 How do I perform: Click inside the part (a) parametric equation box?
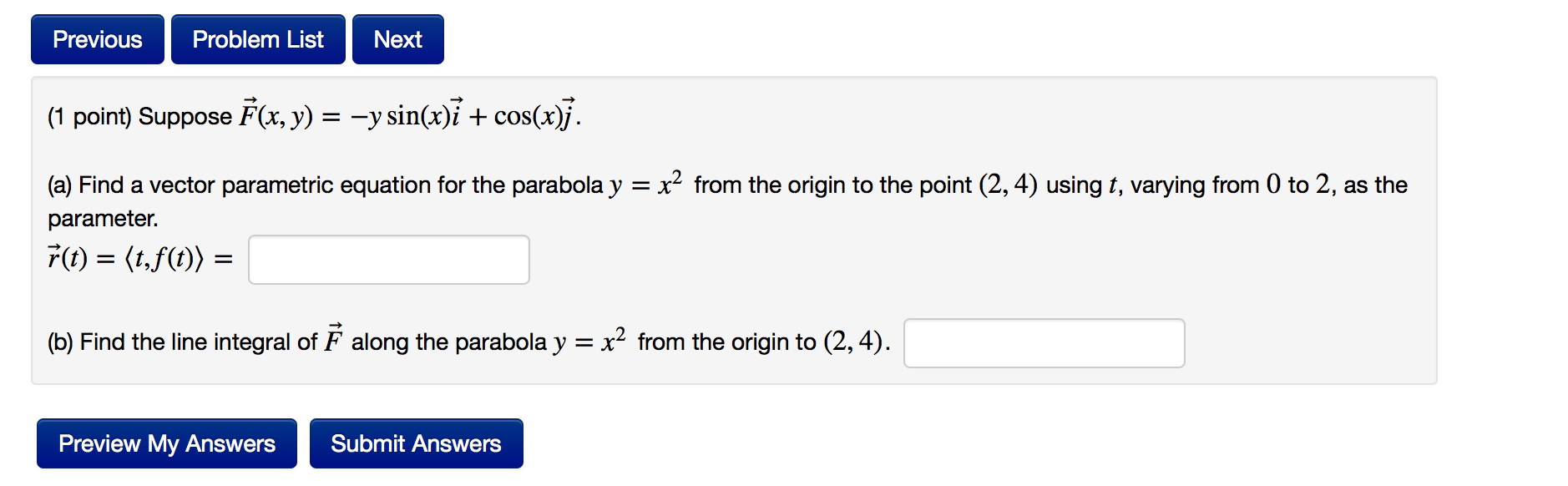point(387,259)
